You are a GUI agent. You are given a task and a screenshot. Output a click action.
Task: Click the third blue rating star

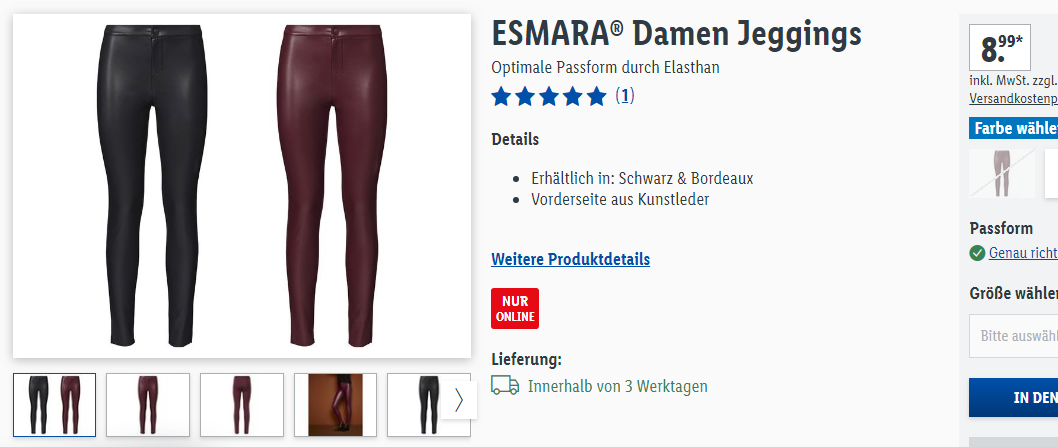pos(549,97)
